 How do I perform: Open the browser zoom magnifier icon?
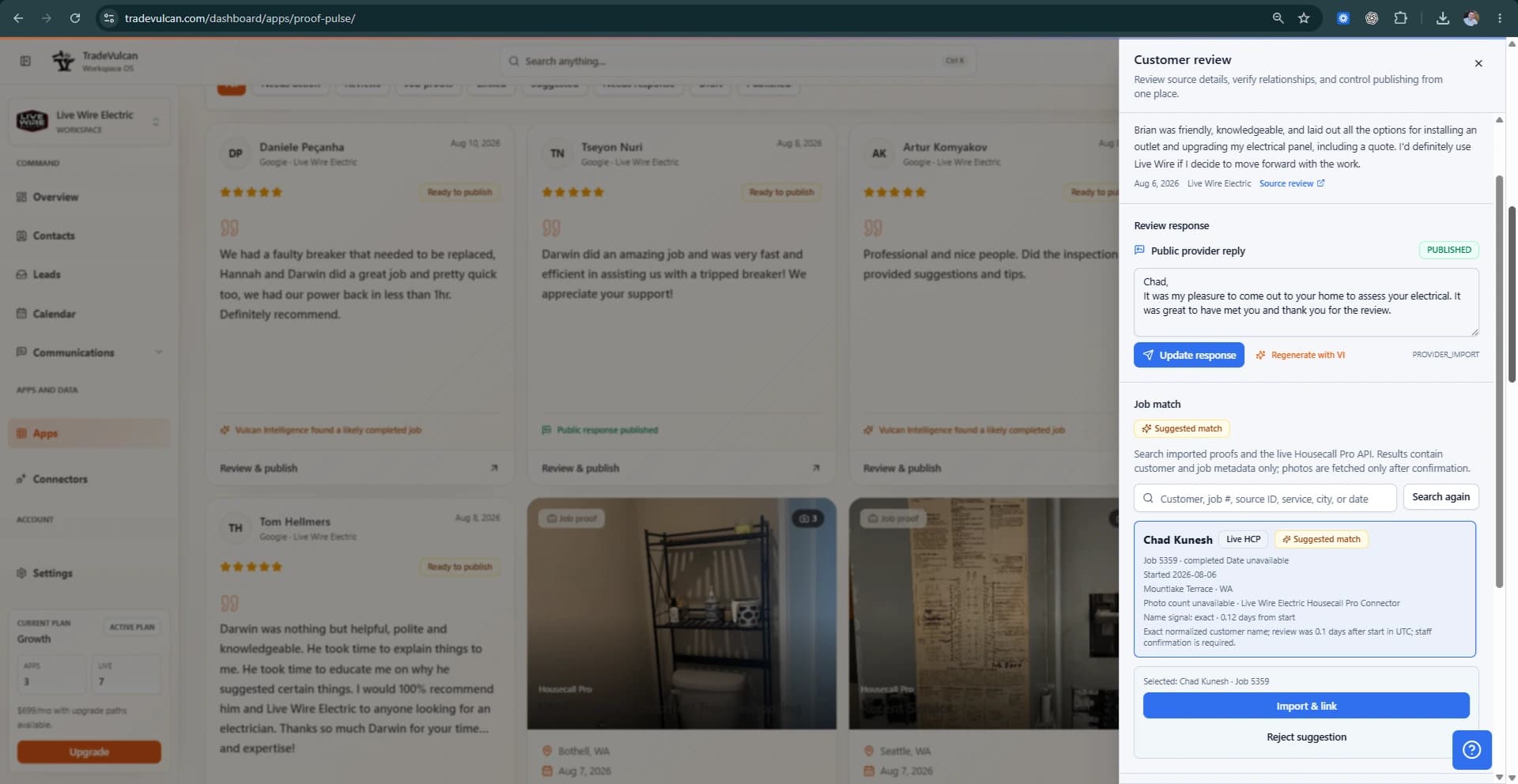(x=1278, y=18)
